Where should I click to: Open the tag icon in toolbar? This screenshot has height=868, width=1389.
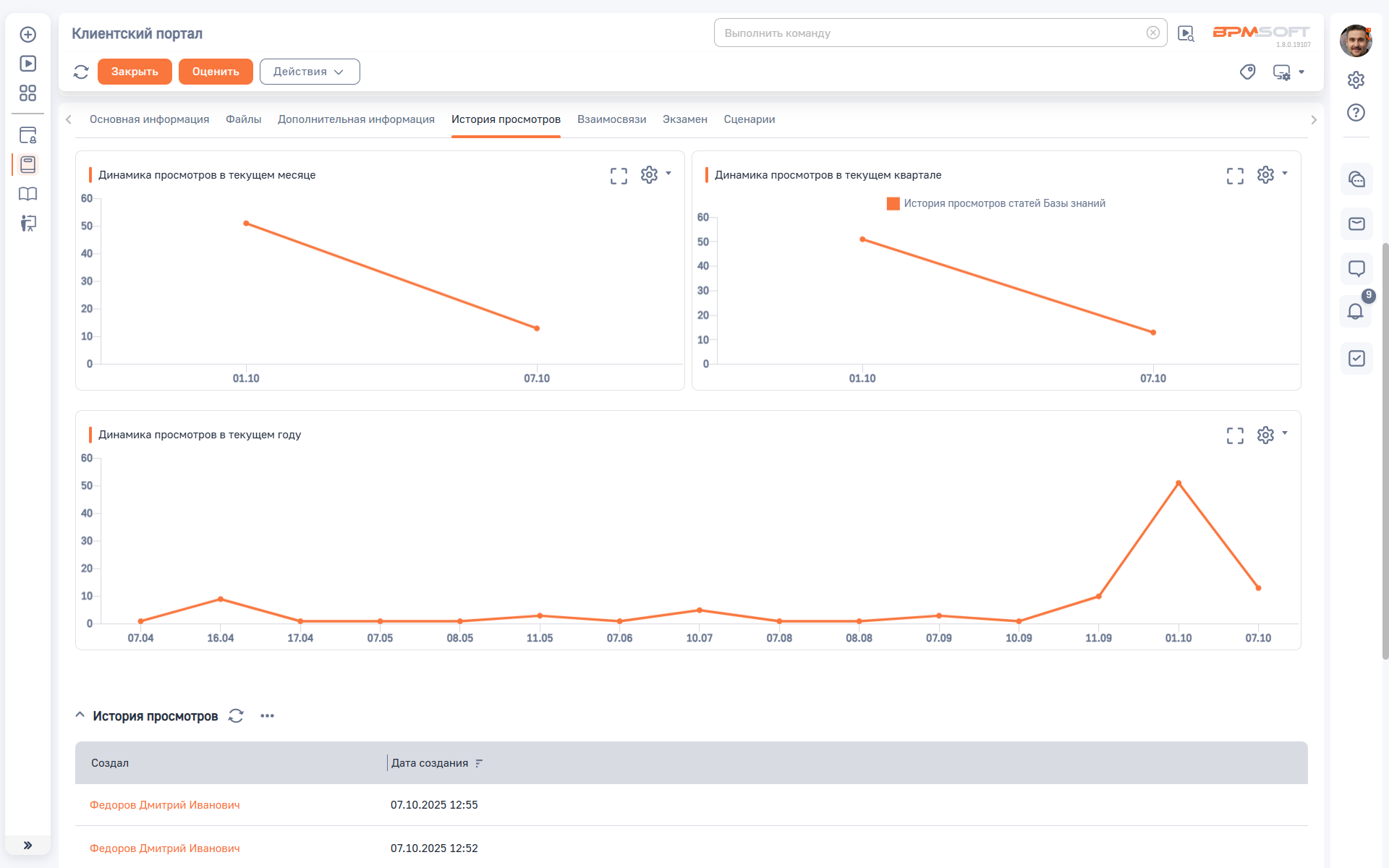pos(1247,72)
